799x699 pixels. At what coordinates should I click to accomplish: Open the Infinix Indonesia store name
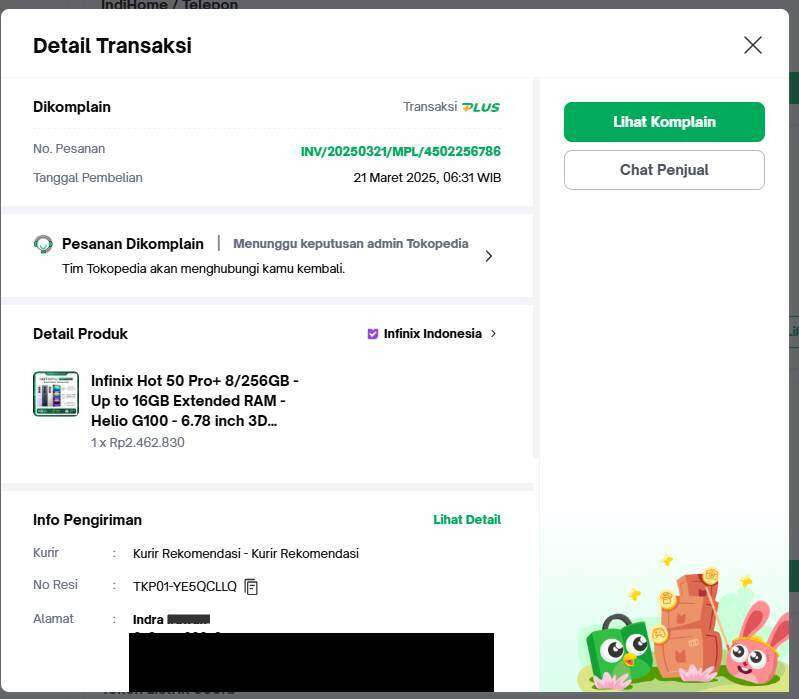pos(433,334)
